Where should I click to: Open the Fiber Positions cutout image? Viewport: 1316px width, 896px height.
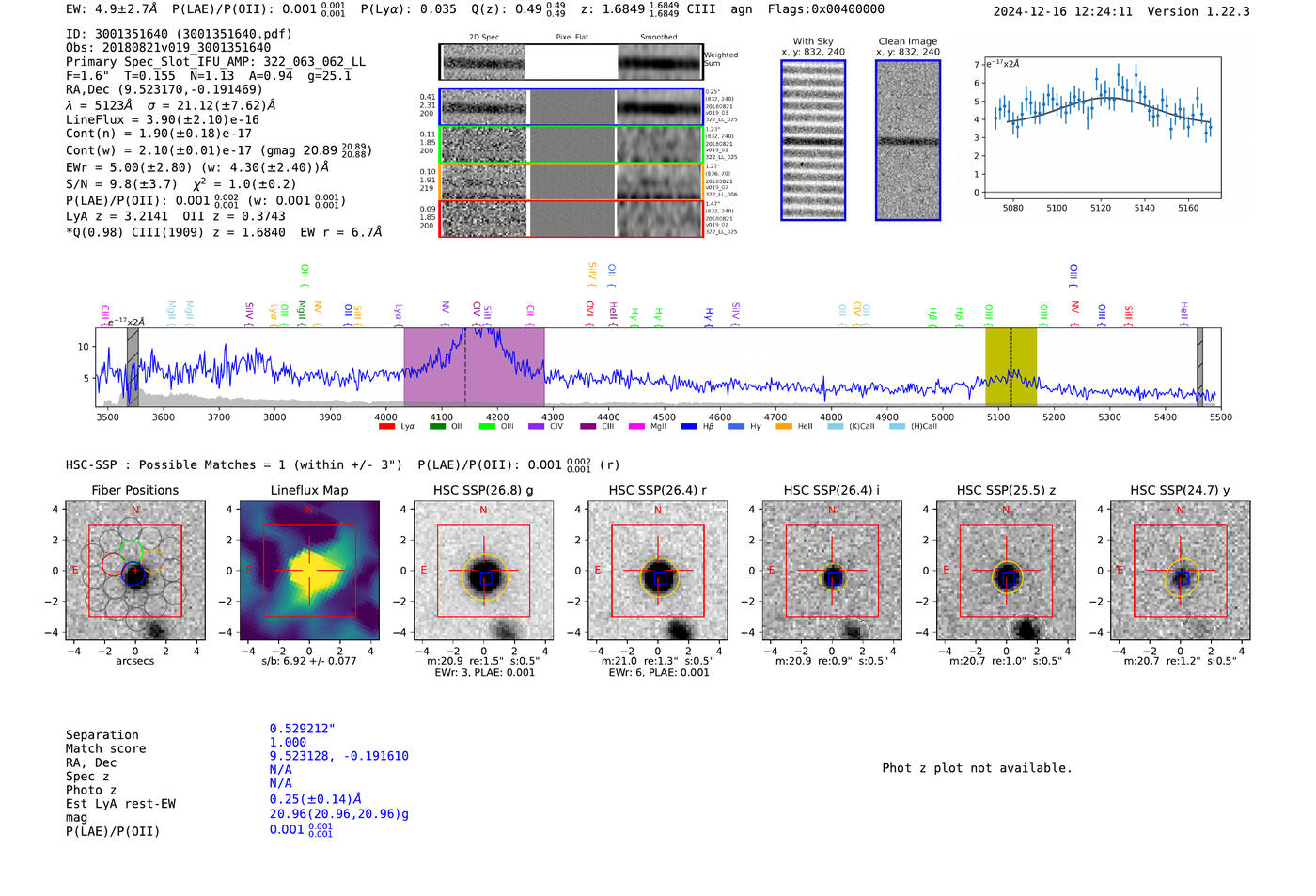[x=135, y=571]
